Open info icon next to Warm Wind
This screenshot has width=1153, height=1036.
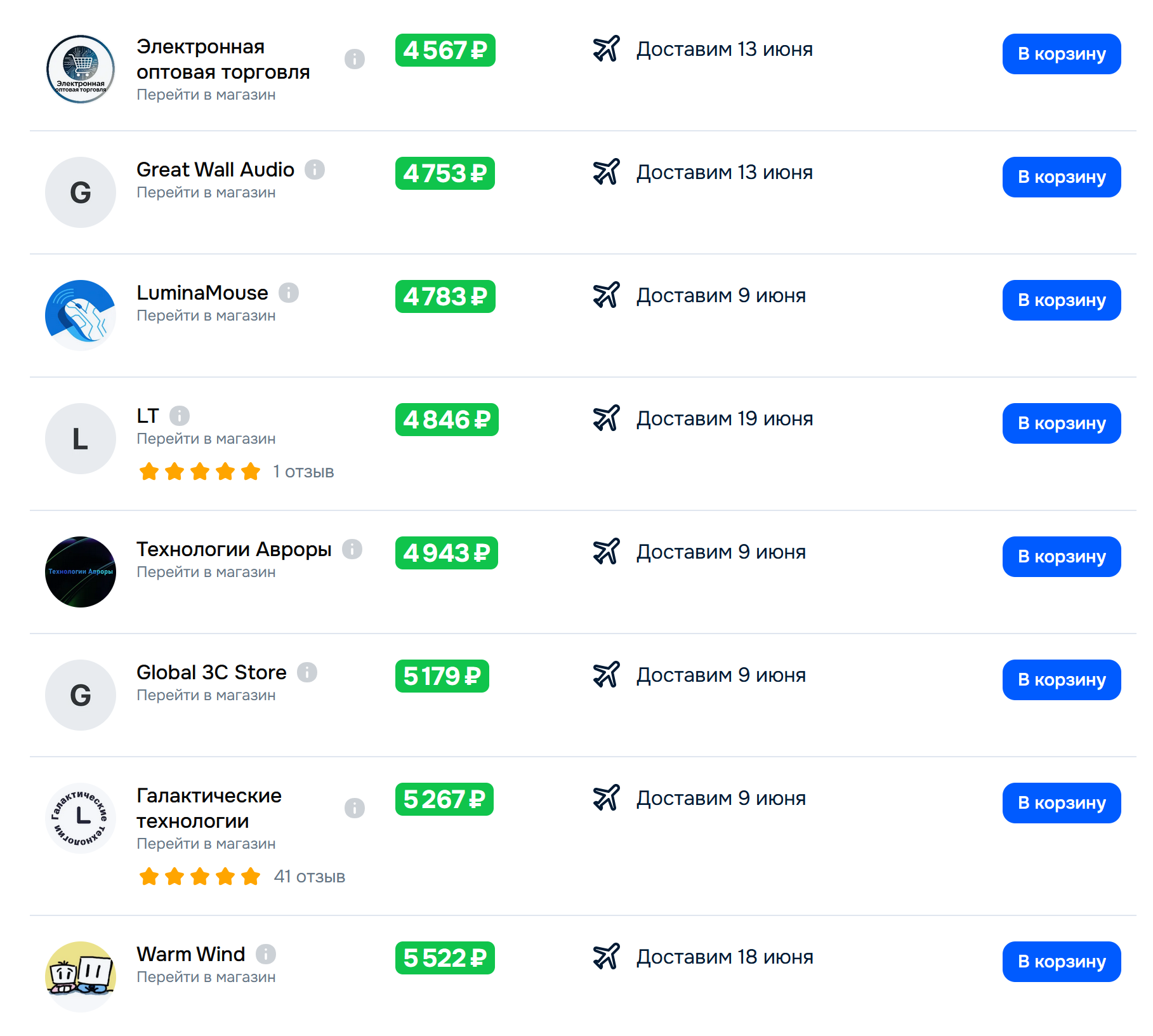pos(266,954)
